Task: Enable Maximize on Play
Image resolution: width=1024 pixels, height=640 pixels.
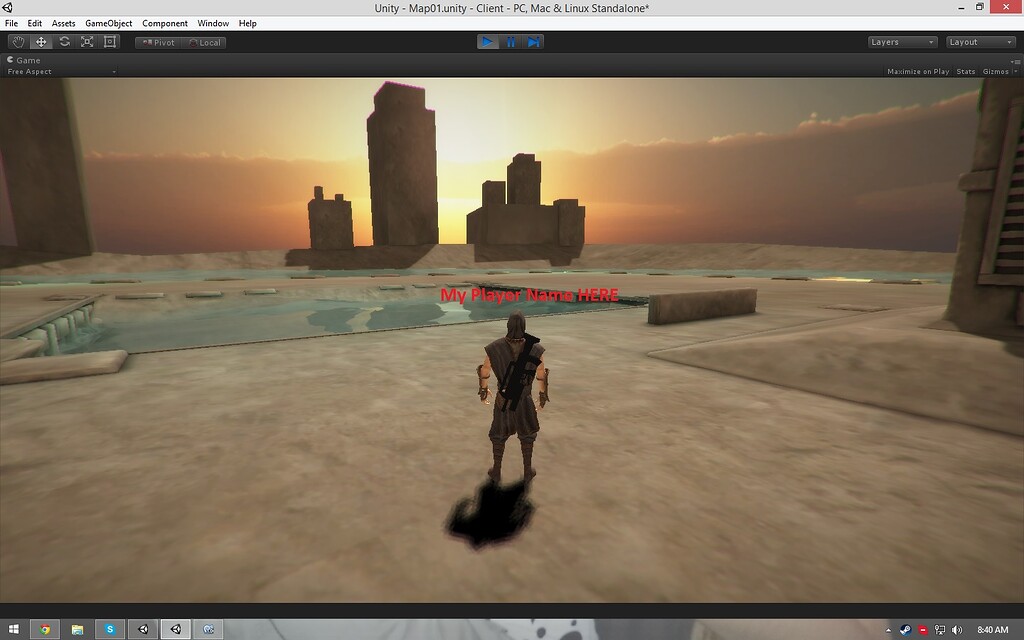Action: point(917,71)
